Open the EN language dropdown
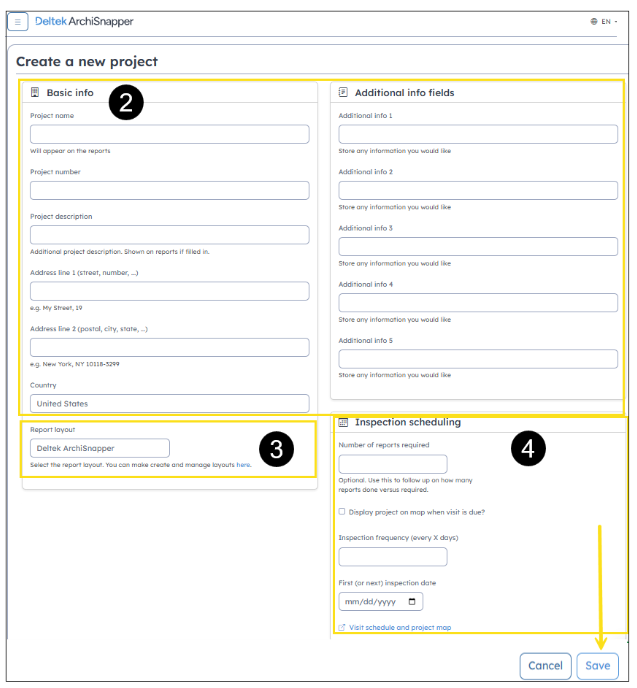 pos(609,22)
